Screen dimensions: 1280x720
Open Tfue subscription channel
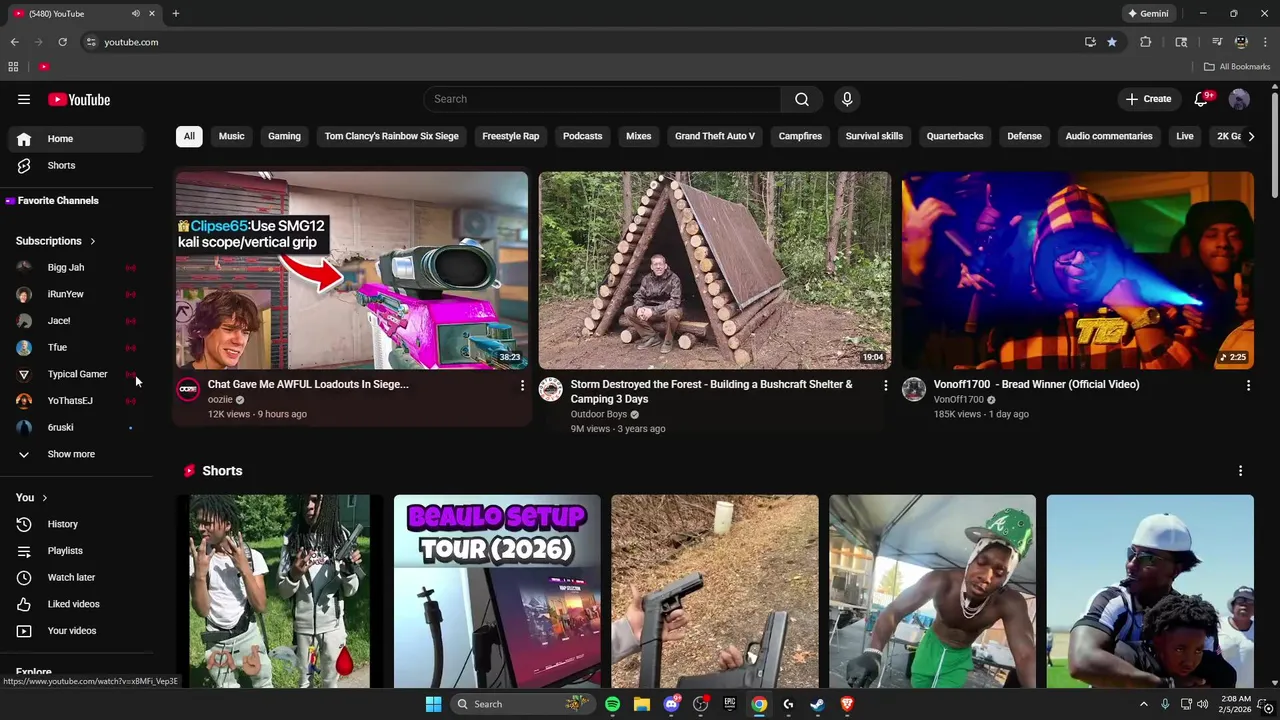76,348
